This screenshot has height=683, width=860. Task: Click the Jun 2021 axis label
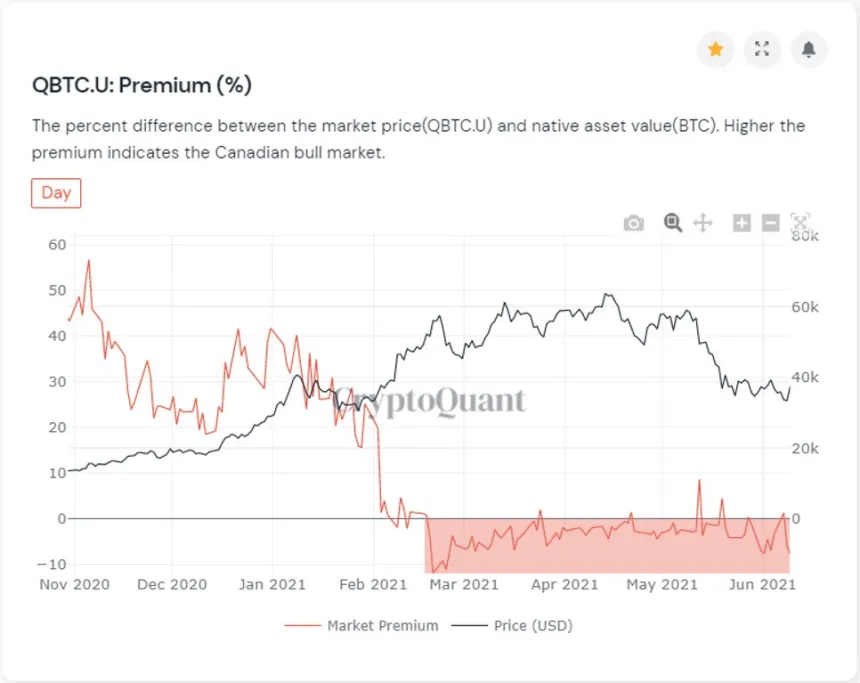(x=761, y=584)
